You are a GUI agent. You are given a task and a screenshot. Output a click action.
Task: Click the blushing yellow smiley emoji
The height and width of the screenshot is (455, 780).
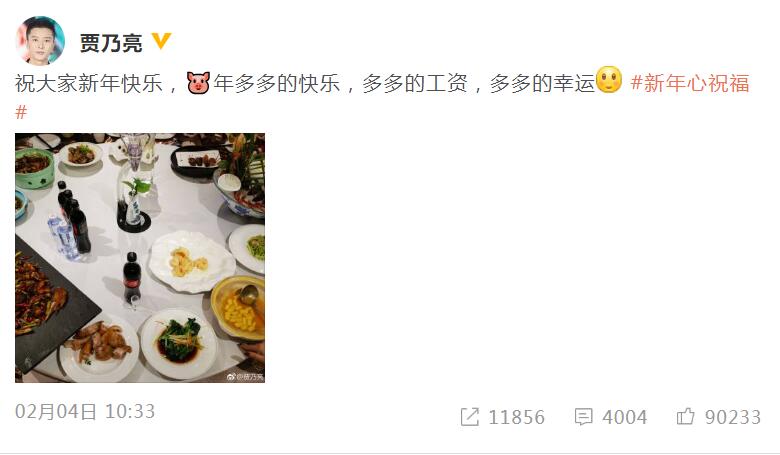pos(609,80)
